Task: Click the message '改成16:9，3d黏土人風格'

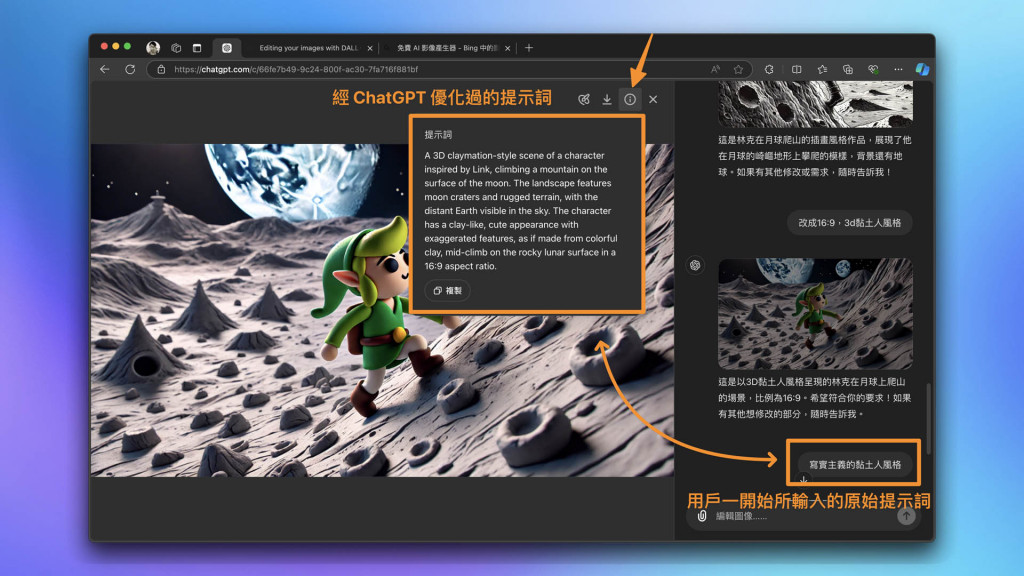Action: (849, 223)
